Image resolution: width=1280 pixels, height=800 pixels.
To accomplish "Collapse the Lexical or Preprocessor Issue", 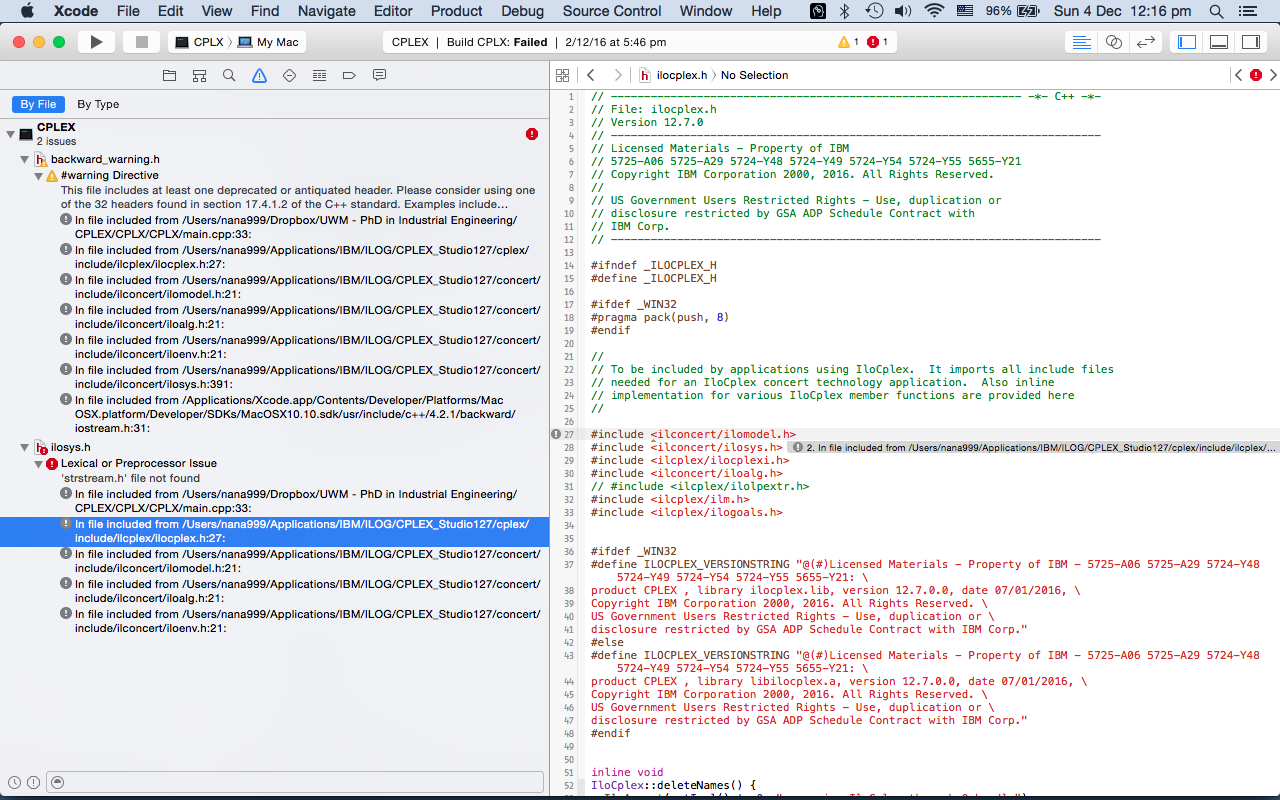I will (38, 464).
